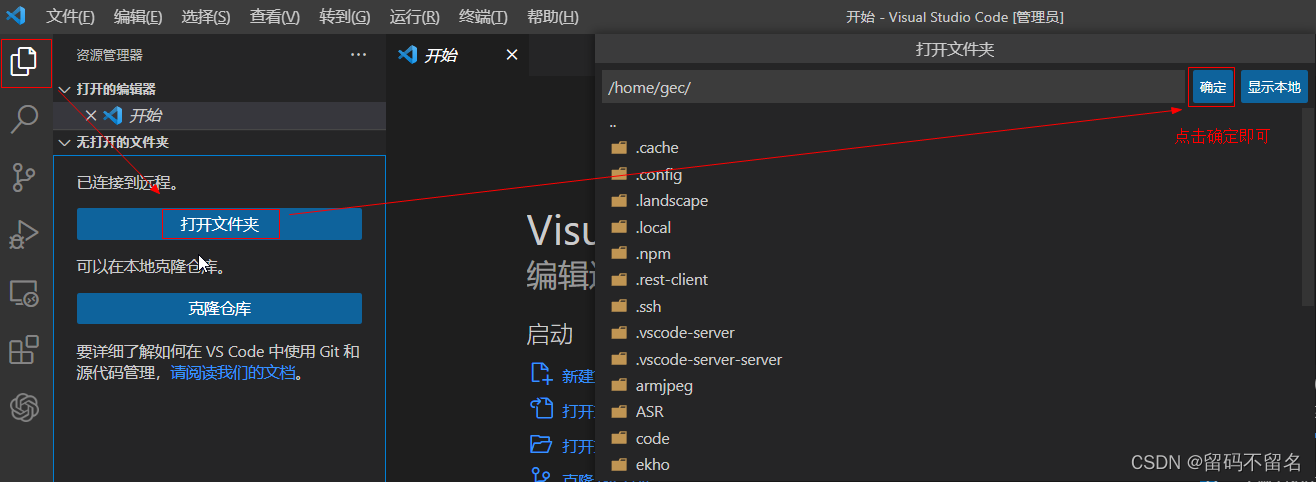1316x482 pixels.
Task: Select 开始 in open editors list
Action: click(220, 115)
